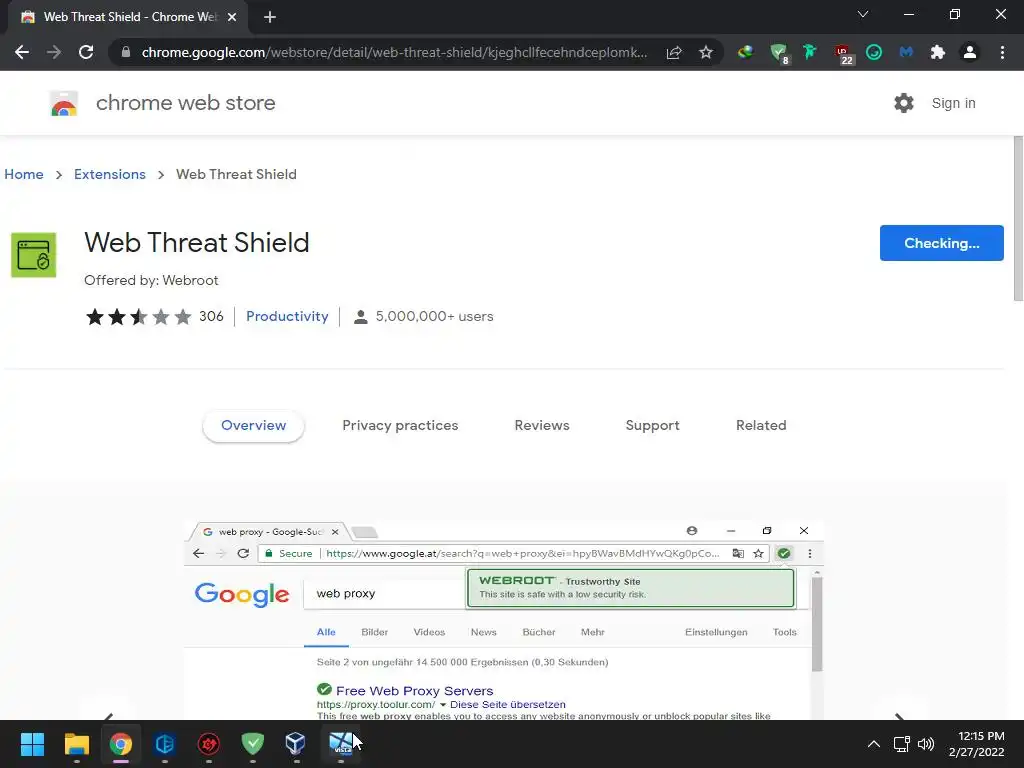Open Chrome's three-dot menu
Image resolution: width=1024 pixels, height=768 pixels.
pos(1002,52)
